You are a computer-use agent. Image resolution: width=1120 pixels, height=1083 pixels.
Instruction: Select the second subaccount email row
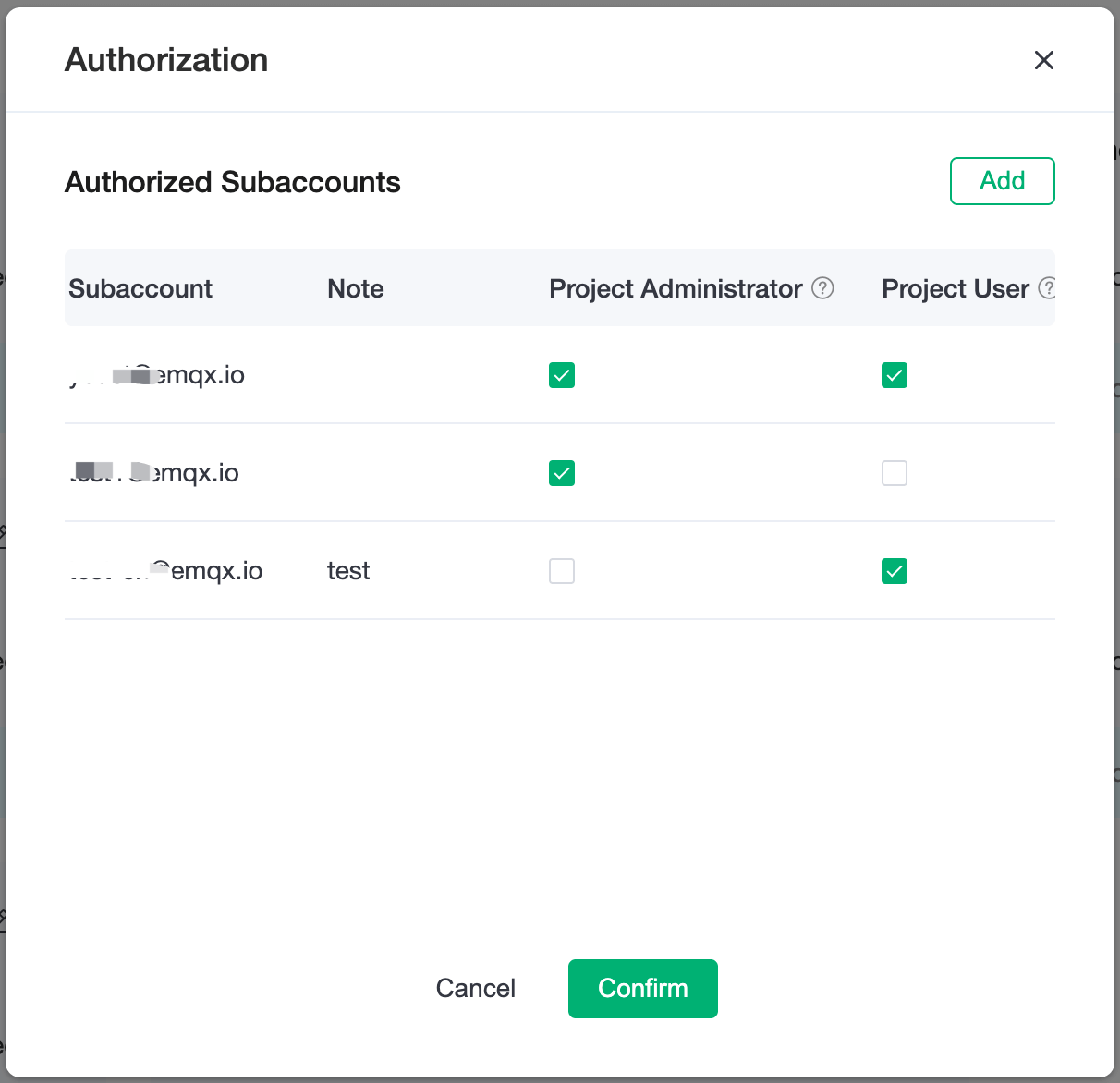pyautogui.click(x=155, y=473)
